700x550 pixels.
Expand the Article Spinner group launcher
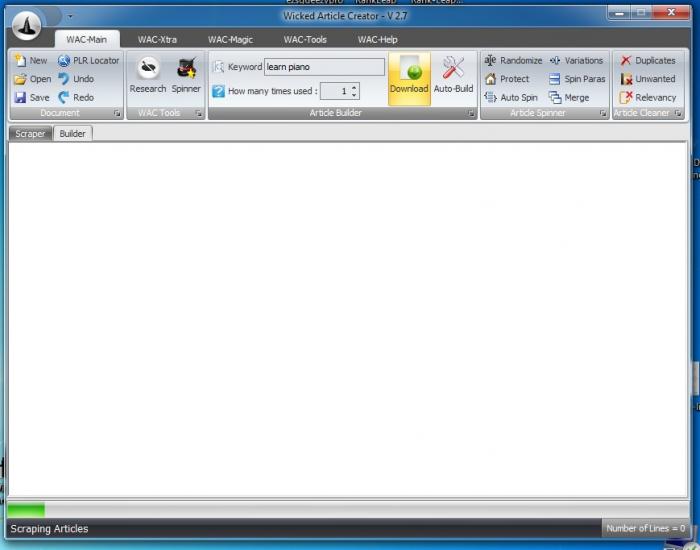(x=603, y=113)
